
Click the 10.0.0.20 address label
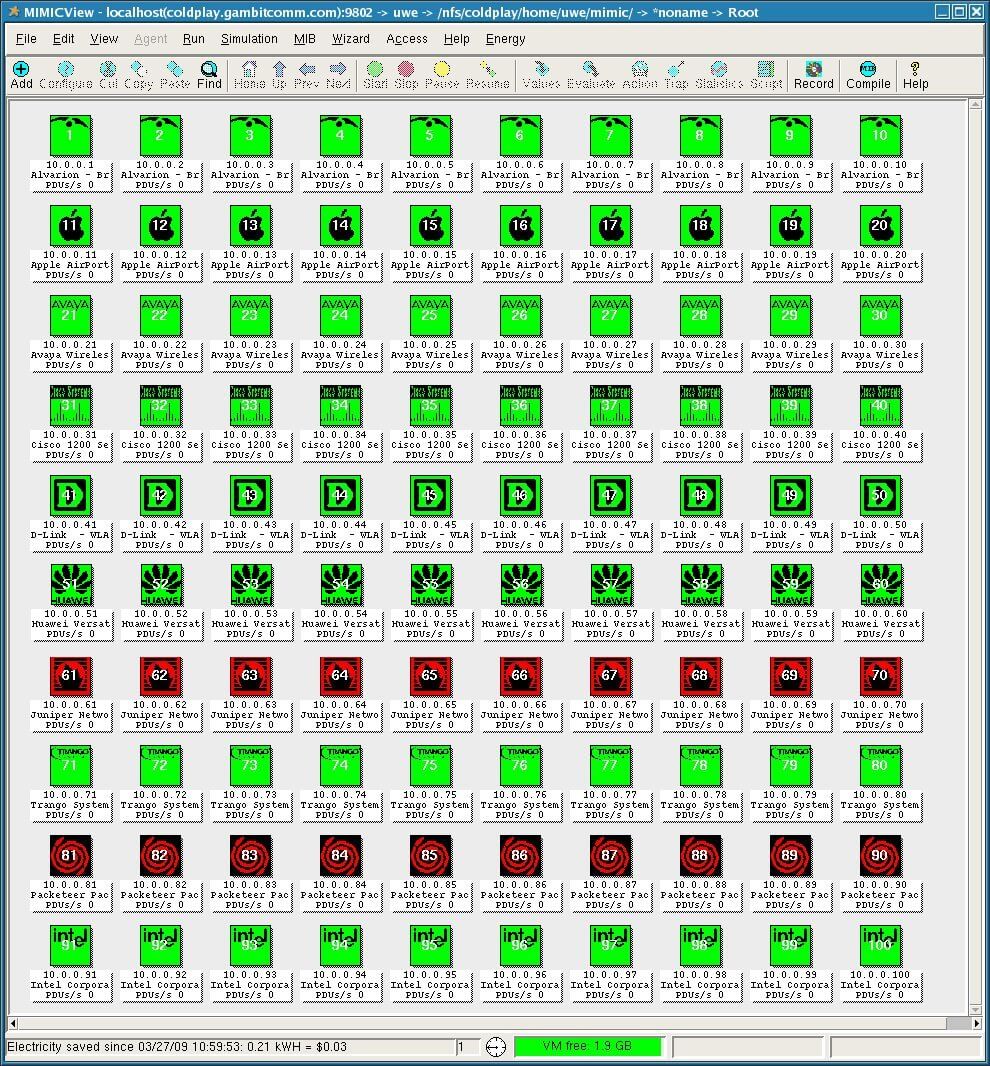[x=880, y=254]
